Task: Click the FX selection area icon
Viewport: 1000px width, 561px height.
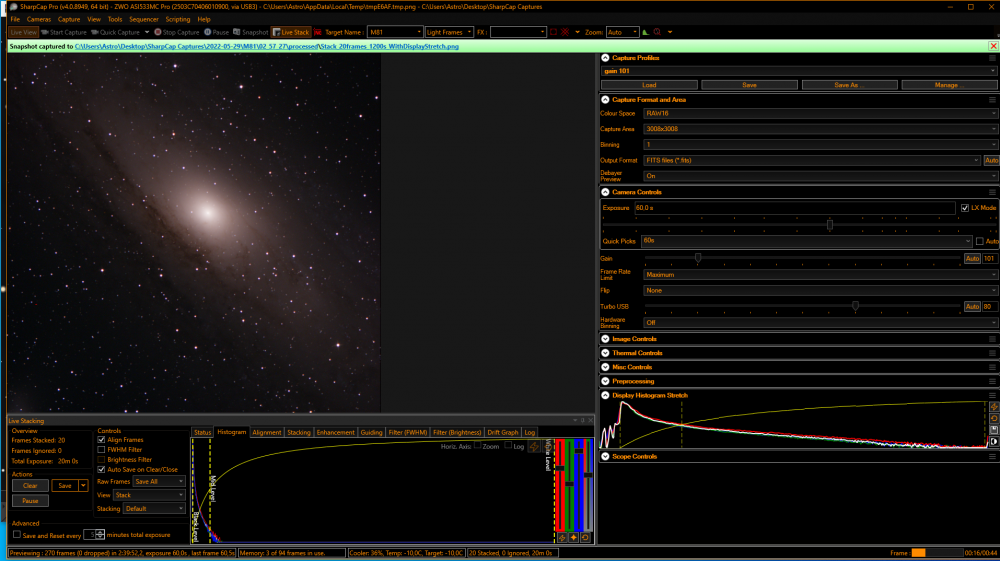Action: coord(554,32)
